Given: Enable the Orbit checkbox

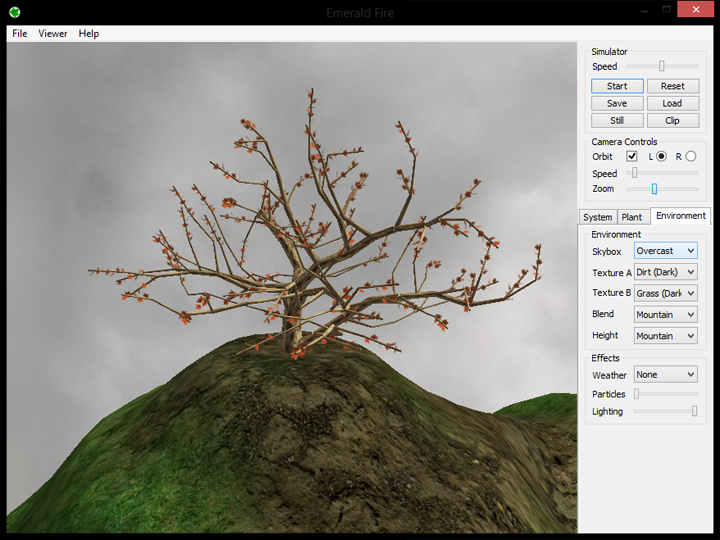Looking at the screenshot, I should 632,156.
